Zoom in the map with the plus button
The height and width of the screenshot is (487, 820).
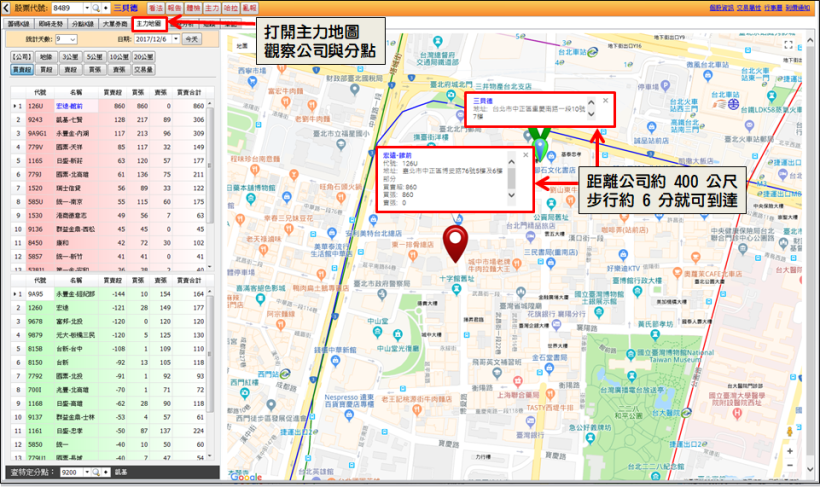click(x=790, y=451)
